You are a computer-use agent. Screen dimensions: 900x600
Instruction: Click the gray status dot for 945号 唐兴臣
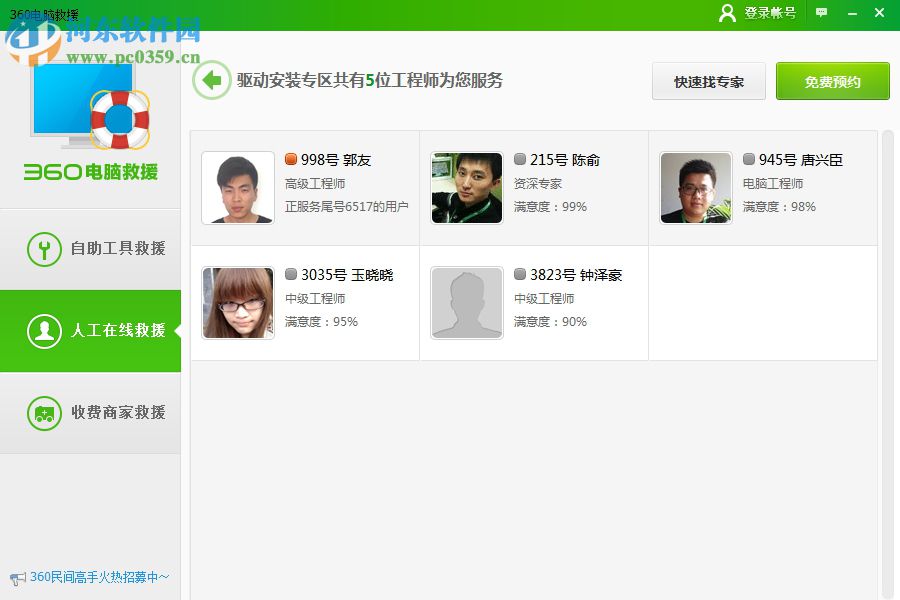point(748,159)
